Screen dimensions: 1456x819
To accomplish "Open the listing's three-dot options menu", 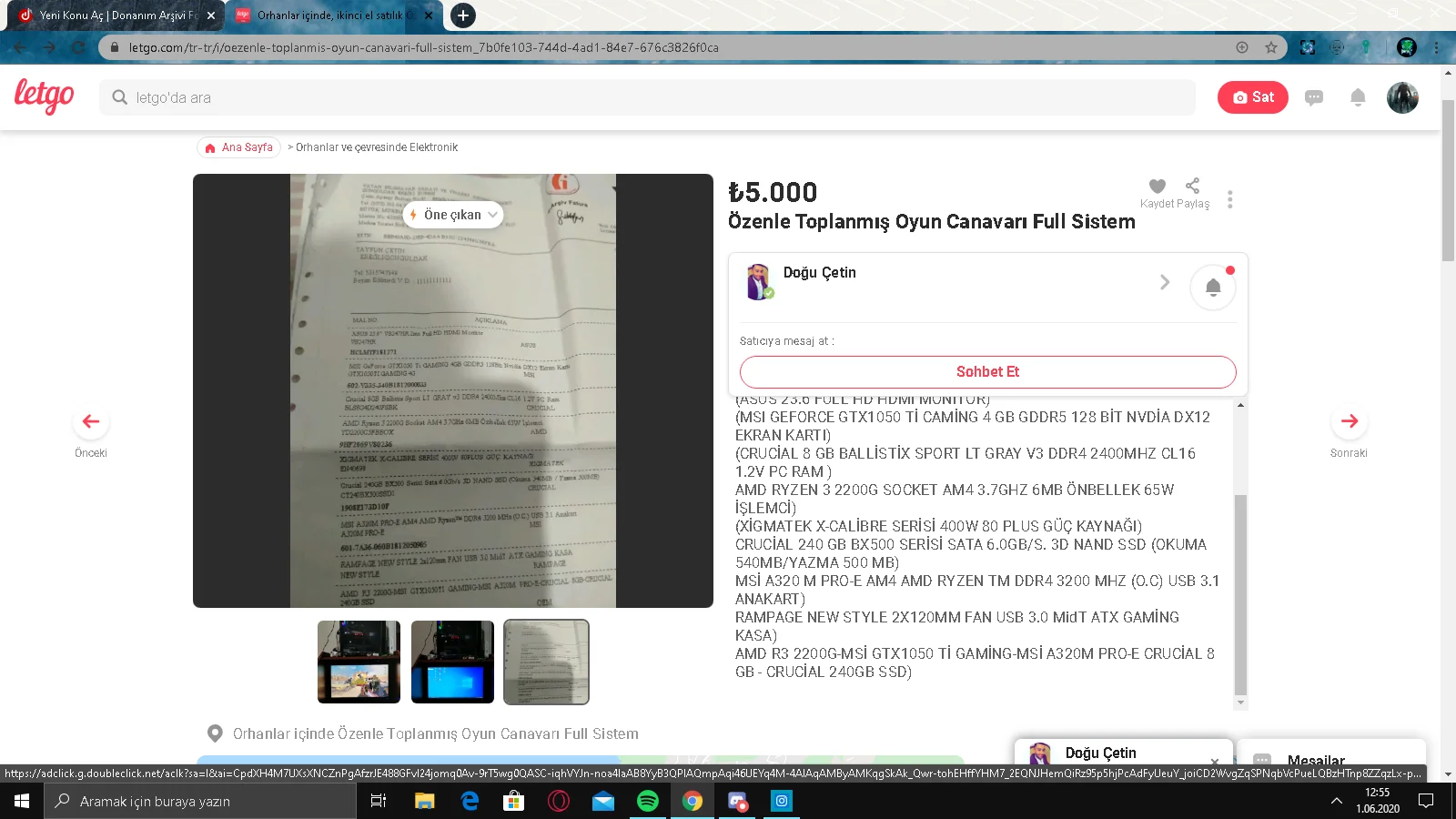I will pos(1230,199).
